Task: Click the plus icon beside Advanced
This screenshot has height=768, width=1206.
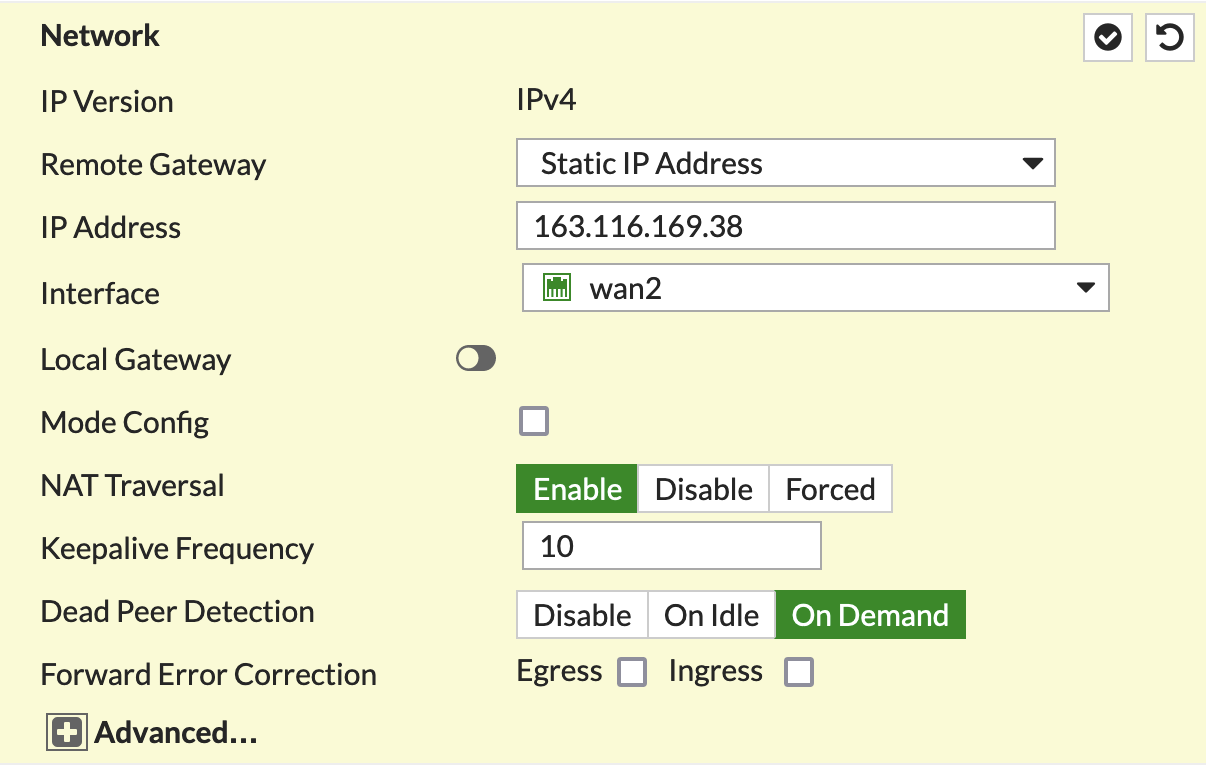Action: [x=67, y=733]
